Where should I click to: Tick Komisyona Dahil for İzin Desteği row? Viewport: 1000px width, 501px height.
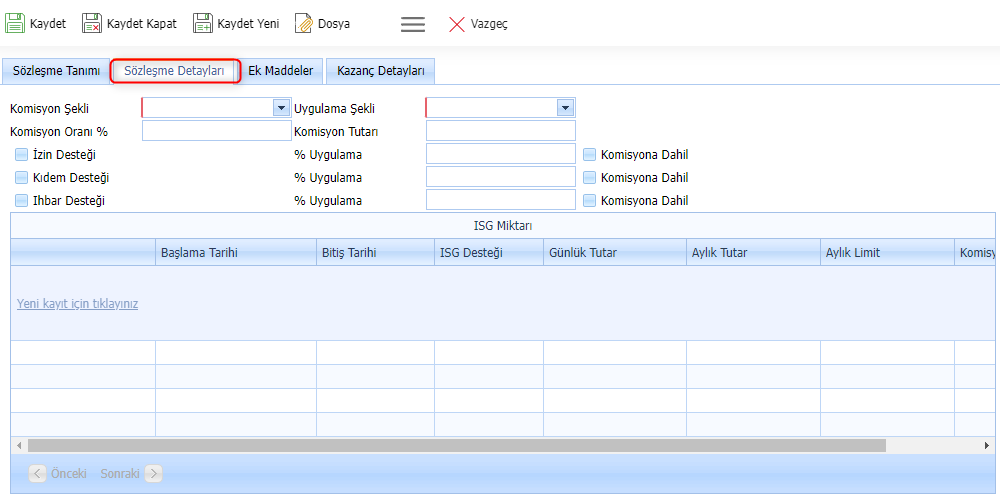click(590, 155)
